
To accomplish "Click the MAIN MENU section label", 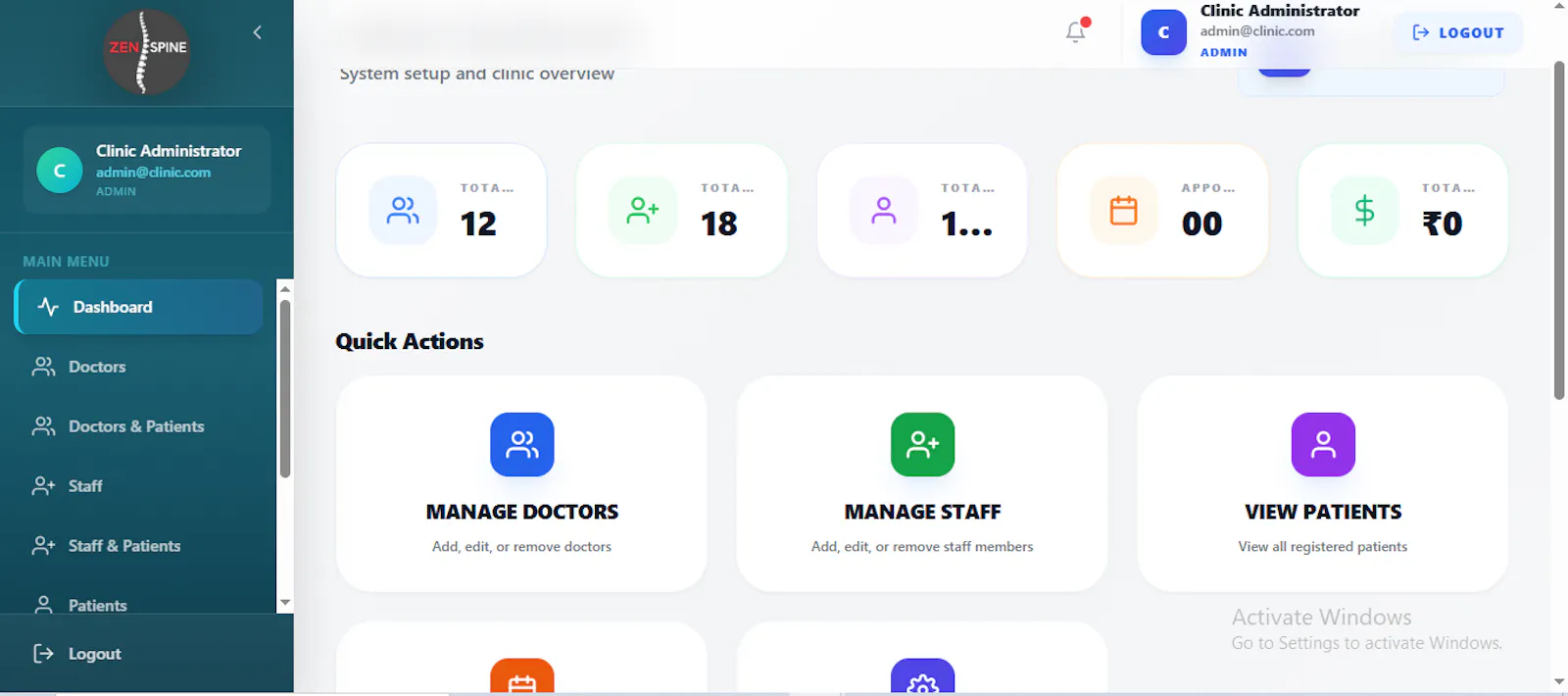I will pyautogui.click(x=66, y=262).
